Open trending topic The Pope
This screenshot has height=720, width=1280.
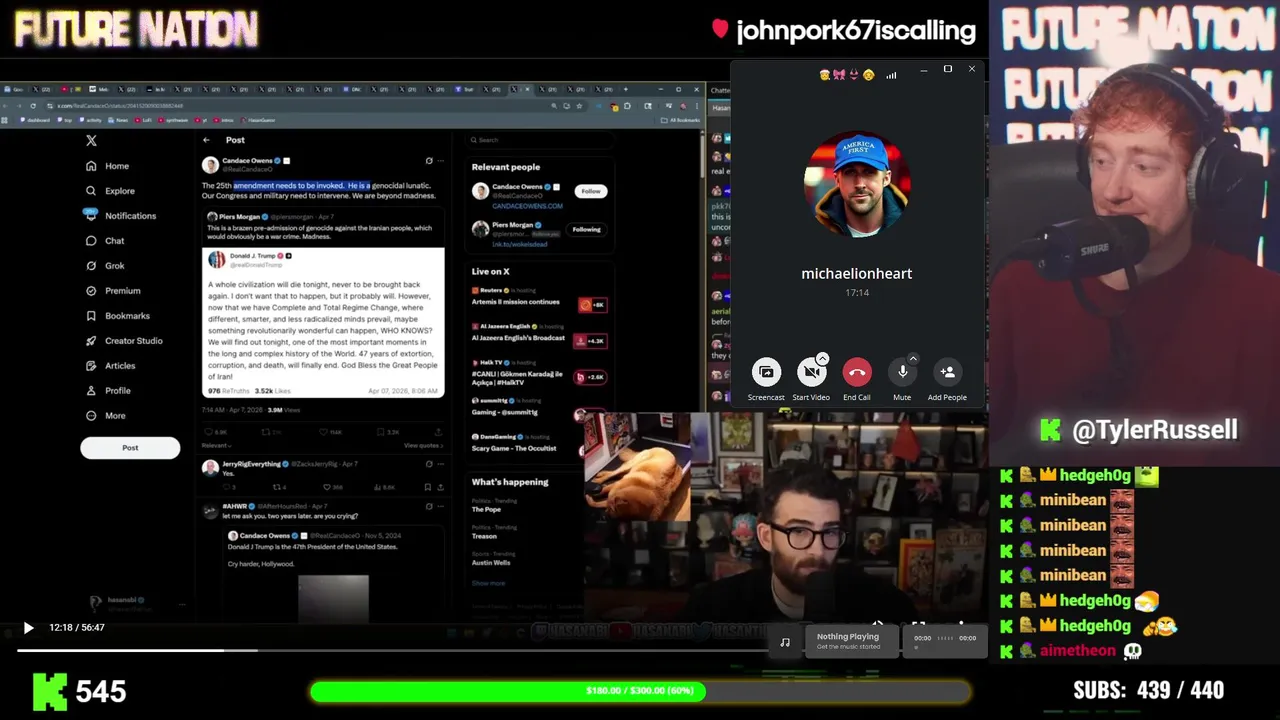[487, 510]
